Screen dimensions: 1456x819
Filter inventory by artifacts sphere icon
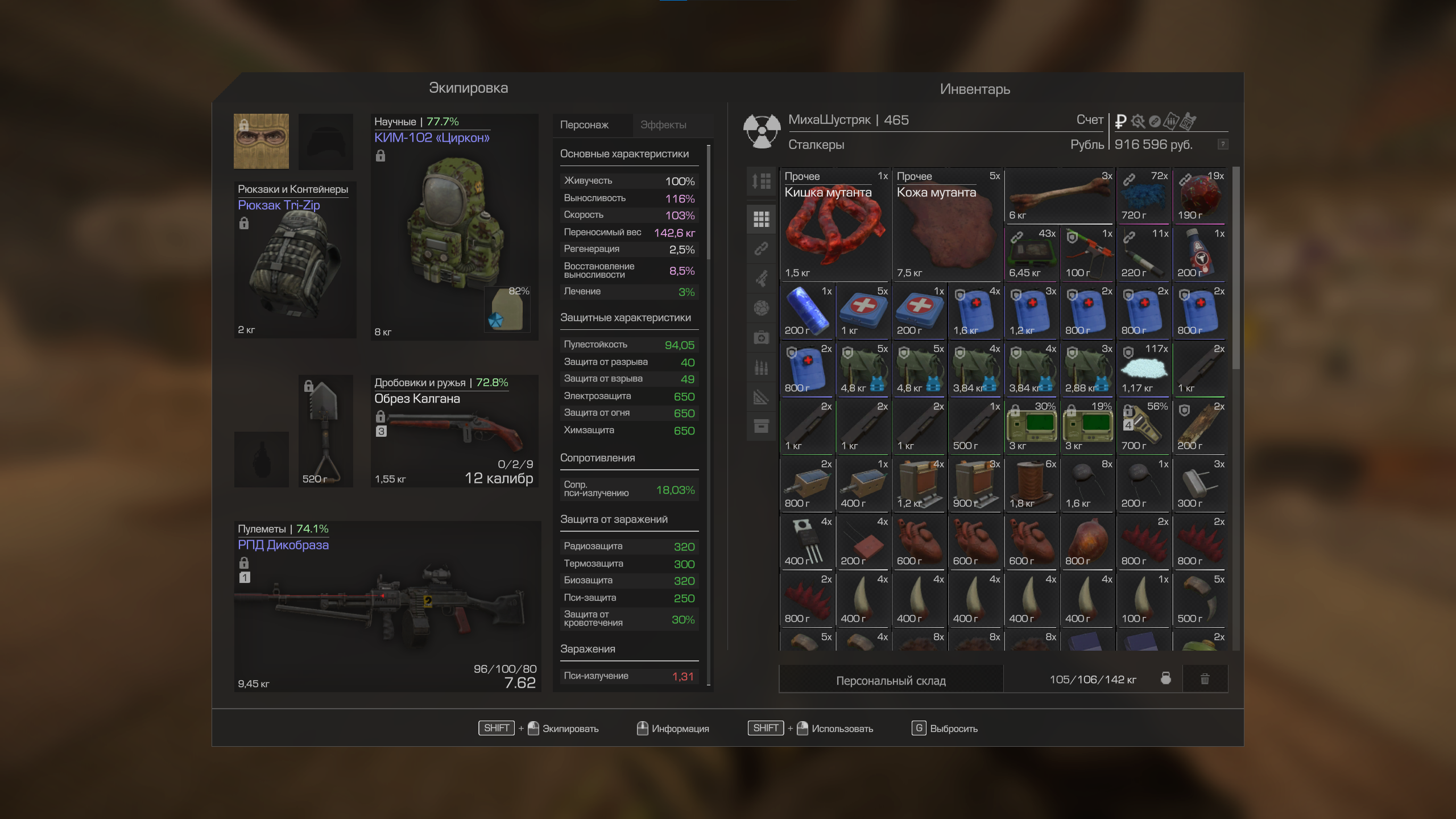click(x=761, y=308)
